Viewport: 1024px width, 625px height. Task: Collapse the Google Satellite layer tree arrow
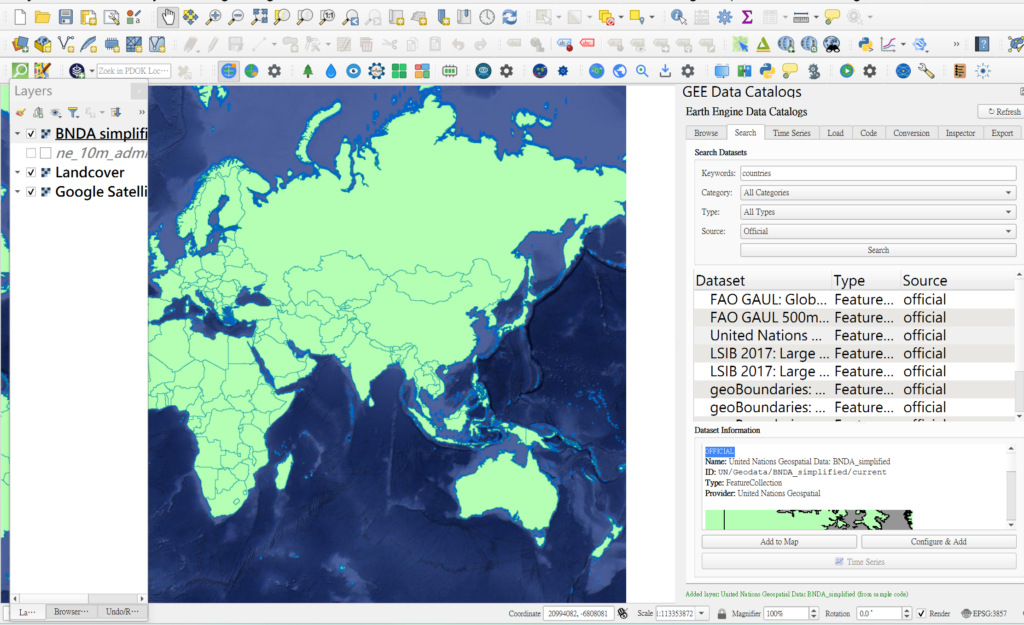tap(17, 191)
